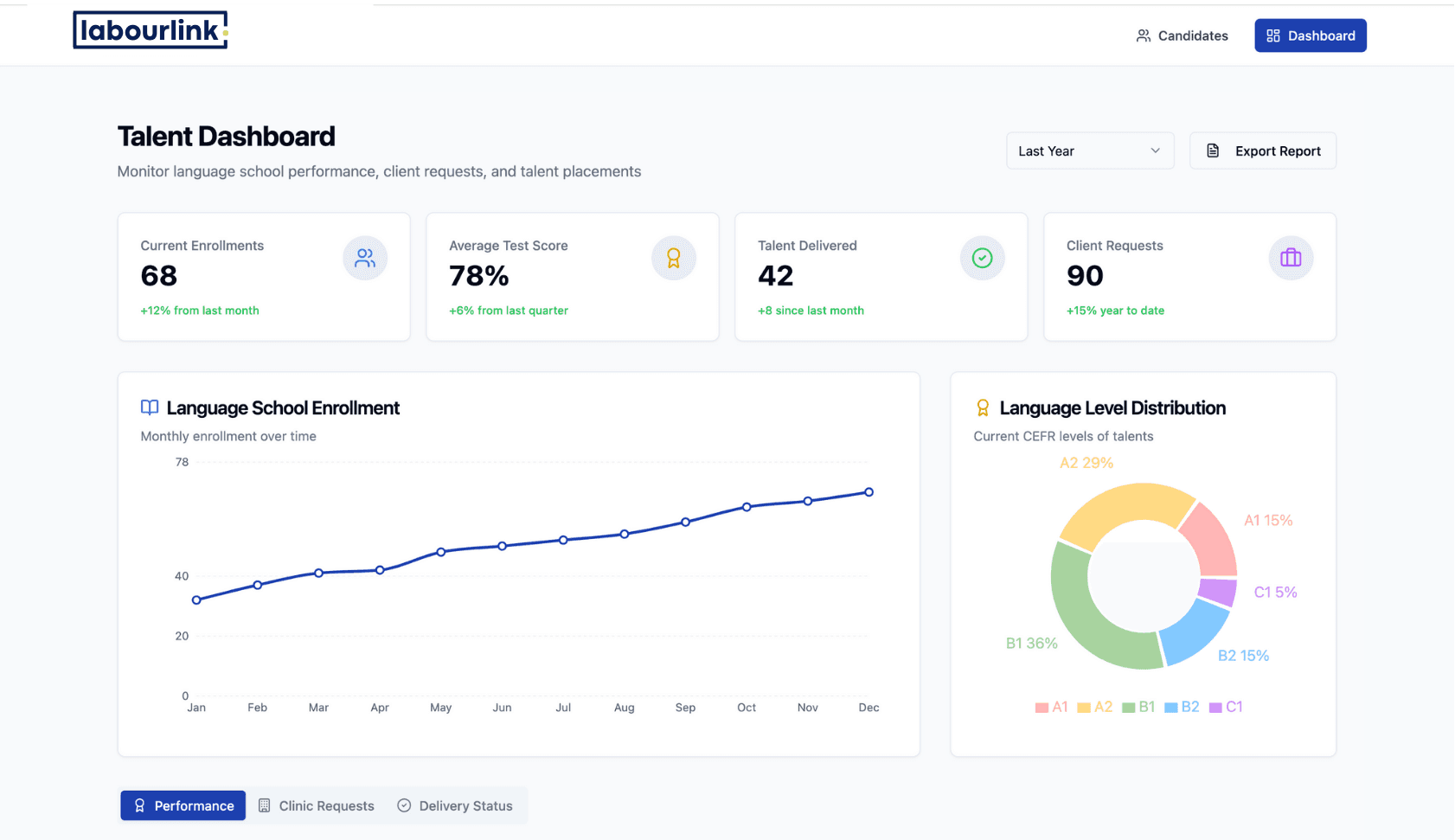1455x840 pixels.
Task: Click the Jan data point on enrollment chart
Action: pos(196,600)
